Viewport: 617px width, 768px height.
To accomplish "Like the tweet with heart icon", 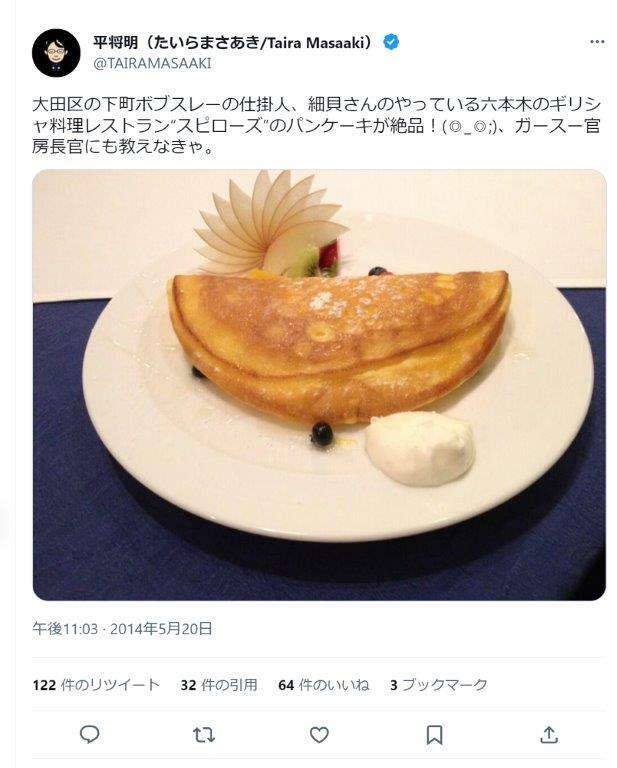I will point(319,735).
